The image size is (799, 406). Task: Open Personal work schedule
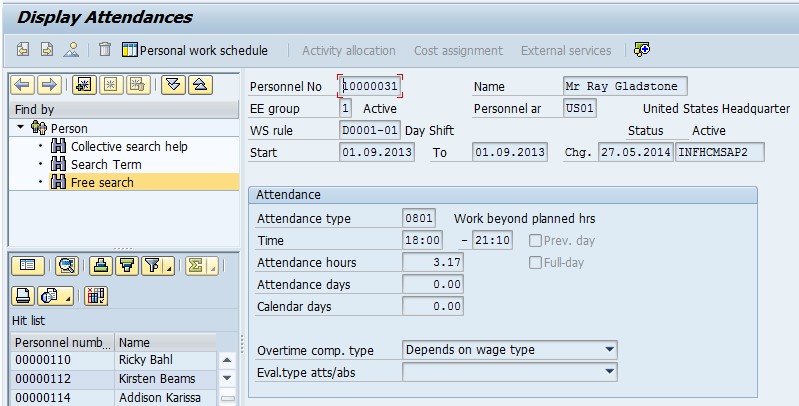(x=195, y=50)
